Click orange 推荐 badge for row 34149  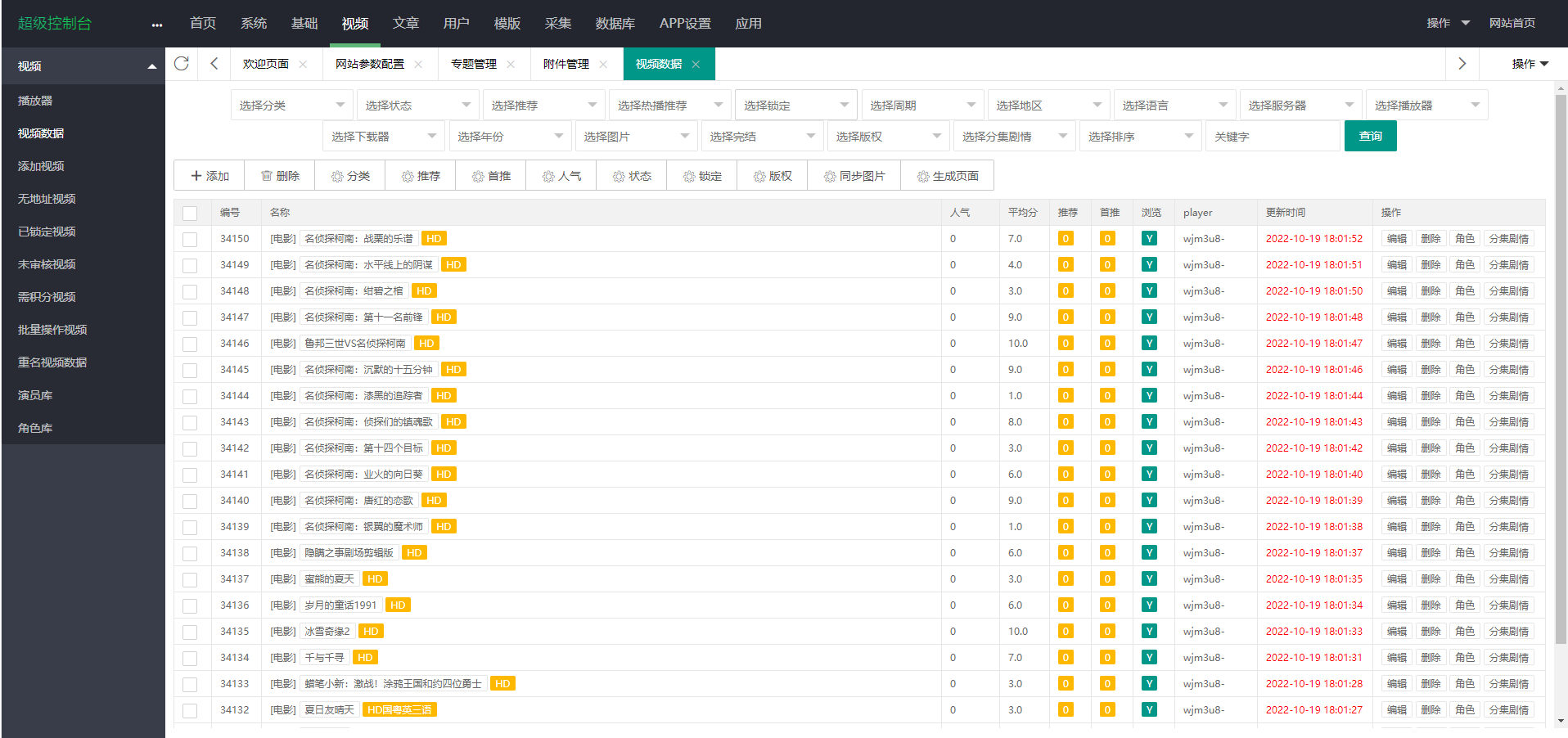[x=1066, y=265]
